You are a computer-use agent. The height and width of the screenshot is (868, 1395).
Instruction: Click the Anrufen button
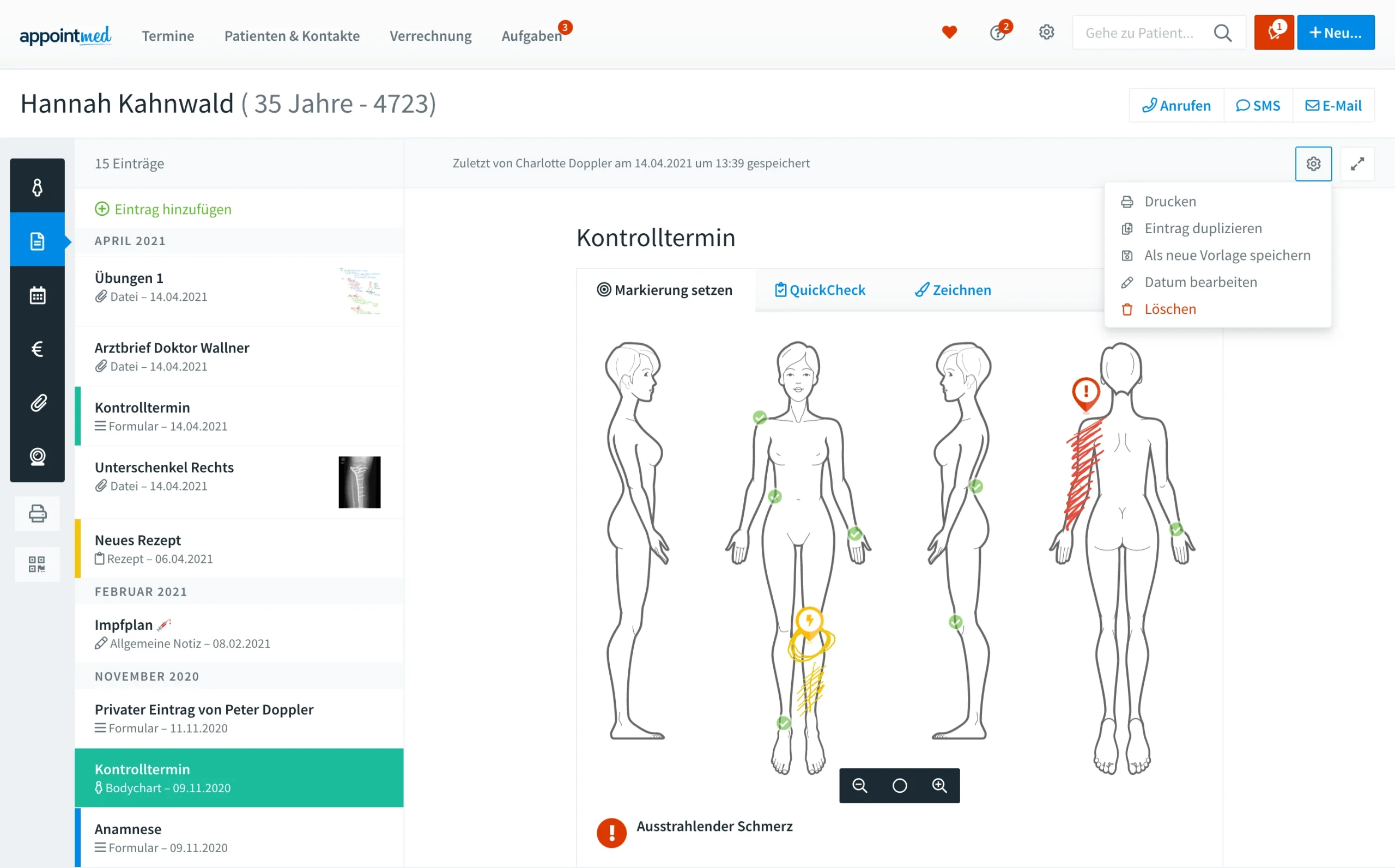[1176, 106]
